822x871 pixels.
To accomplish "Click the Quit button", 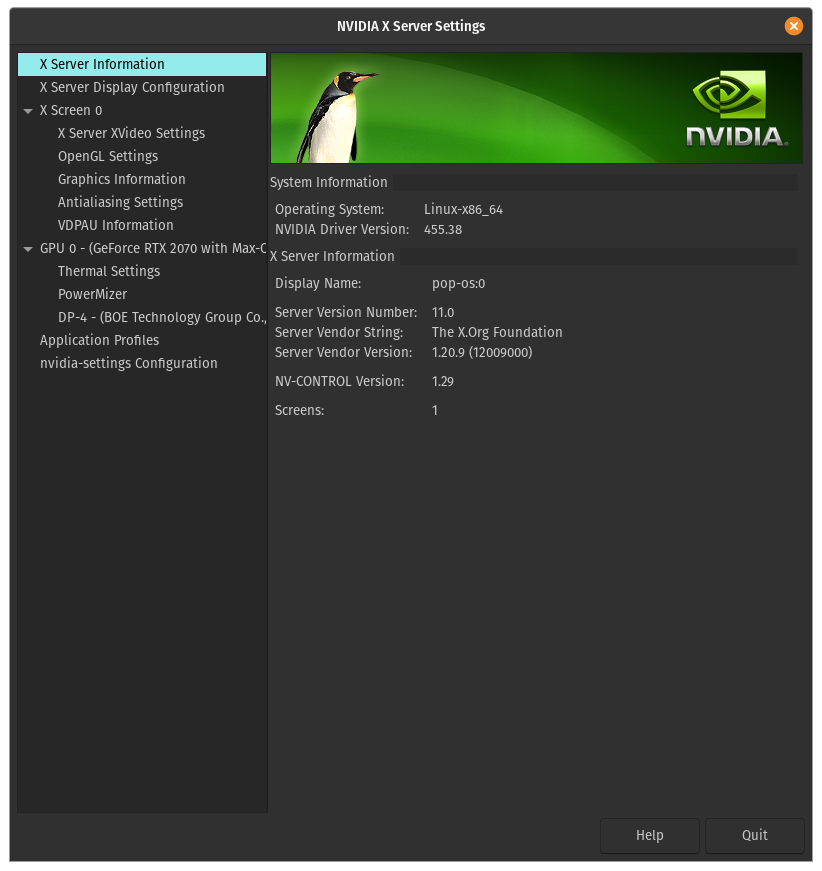I will [754, 835].
